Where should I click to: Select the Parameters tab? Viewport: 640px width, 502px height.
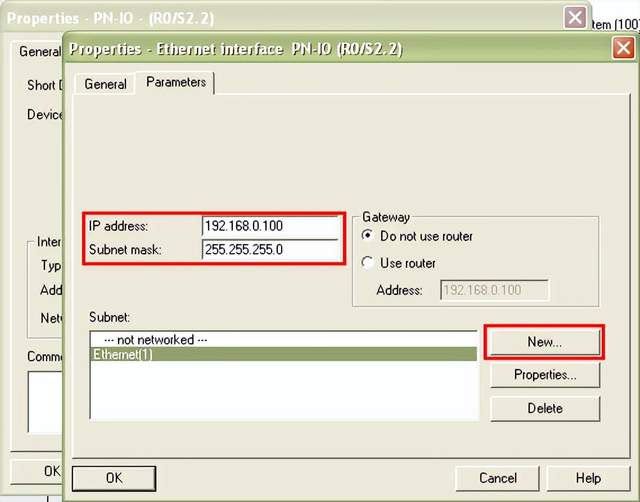(176, 82)
